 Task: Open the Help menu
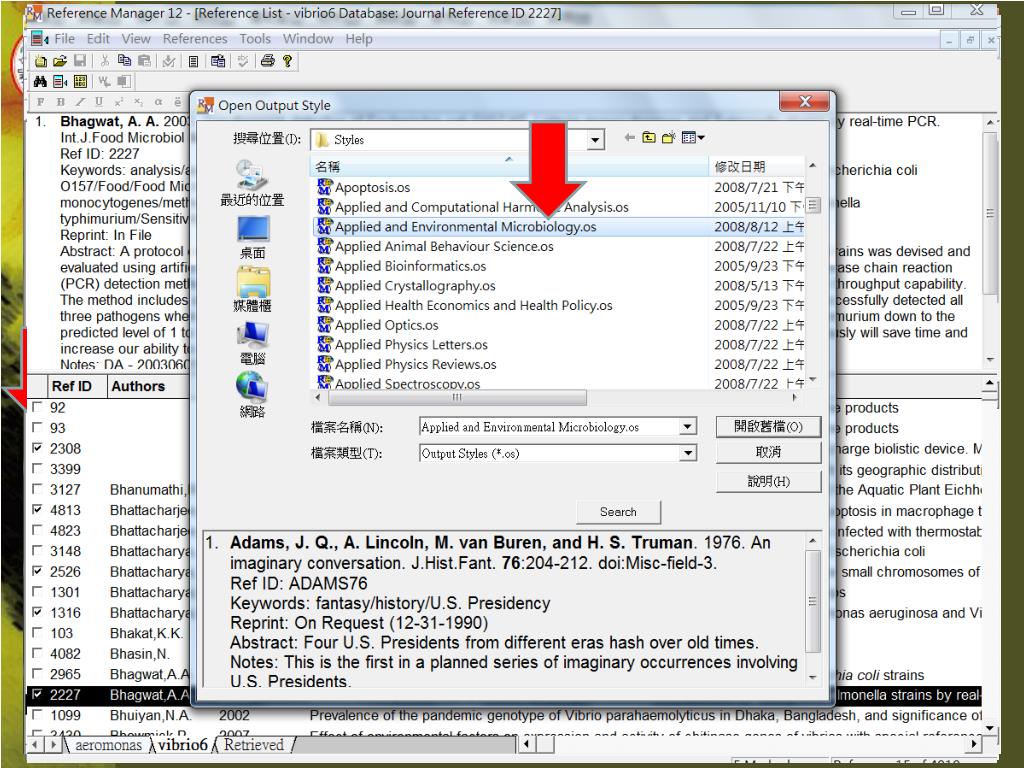[x=359, y=39]
